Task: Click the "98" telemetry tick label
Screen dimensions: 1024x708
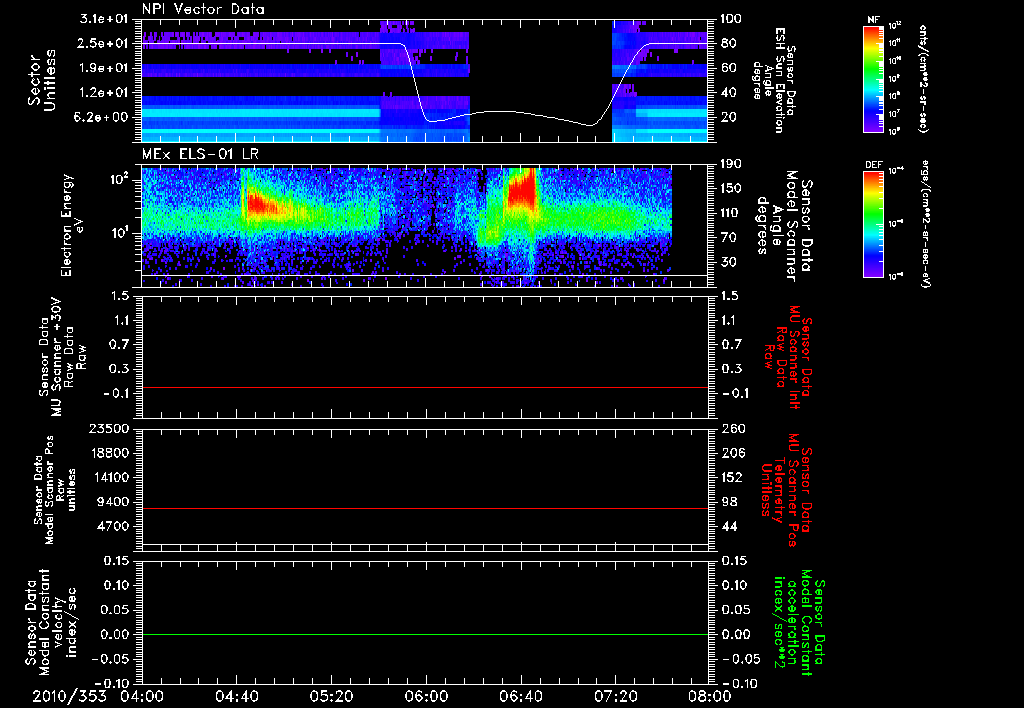Action: click(728, 502)
